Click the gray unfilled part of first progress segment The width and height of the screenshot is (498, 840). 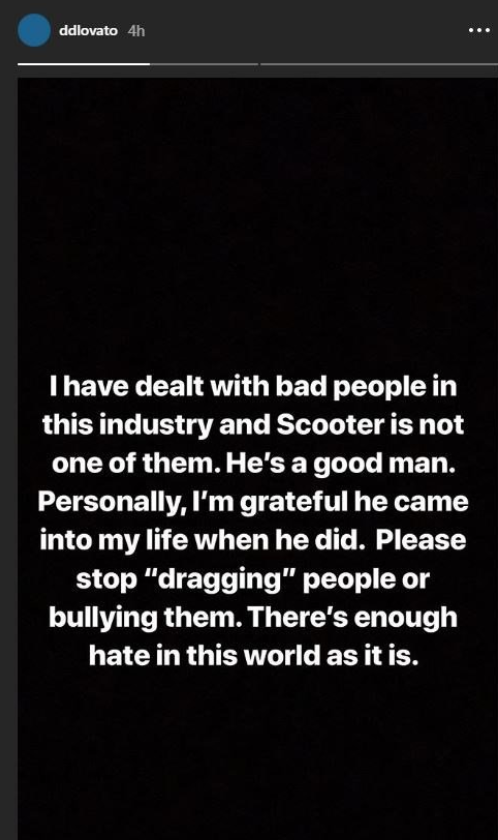click(204, 64)
